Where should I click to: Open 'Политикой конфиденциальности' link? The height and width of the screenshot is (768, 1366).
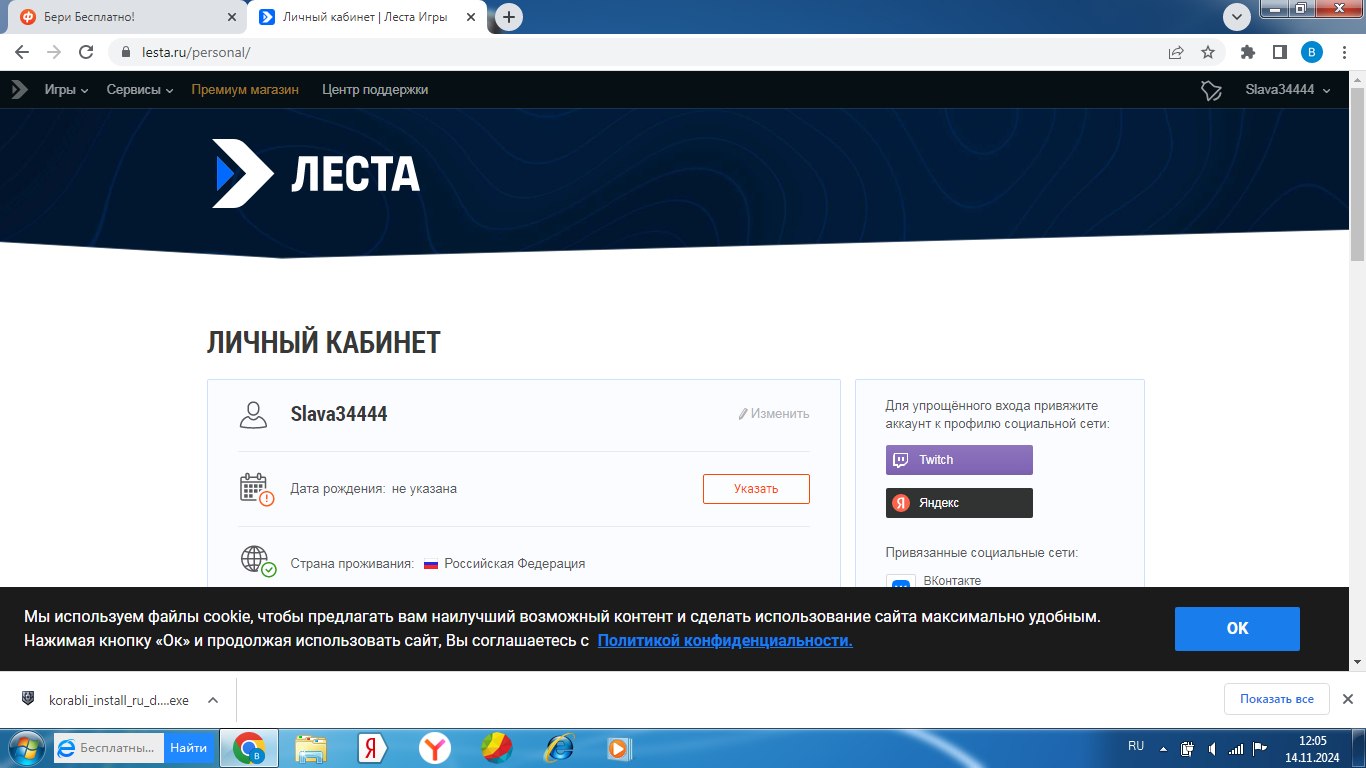(725, 640)
